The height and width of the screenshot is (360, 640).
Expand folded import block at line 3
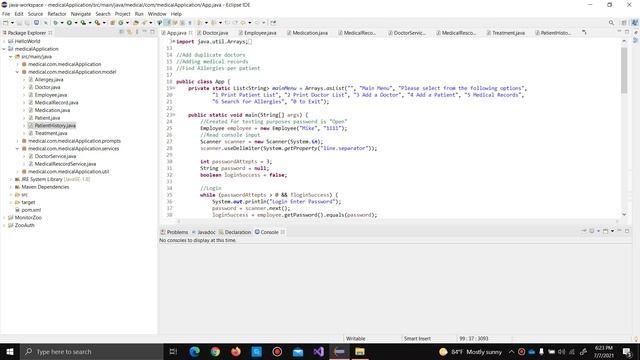tap(173, 42)
